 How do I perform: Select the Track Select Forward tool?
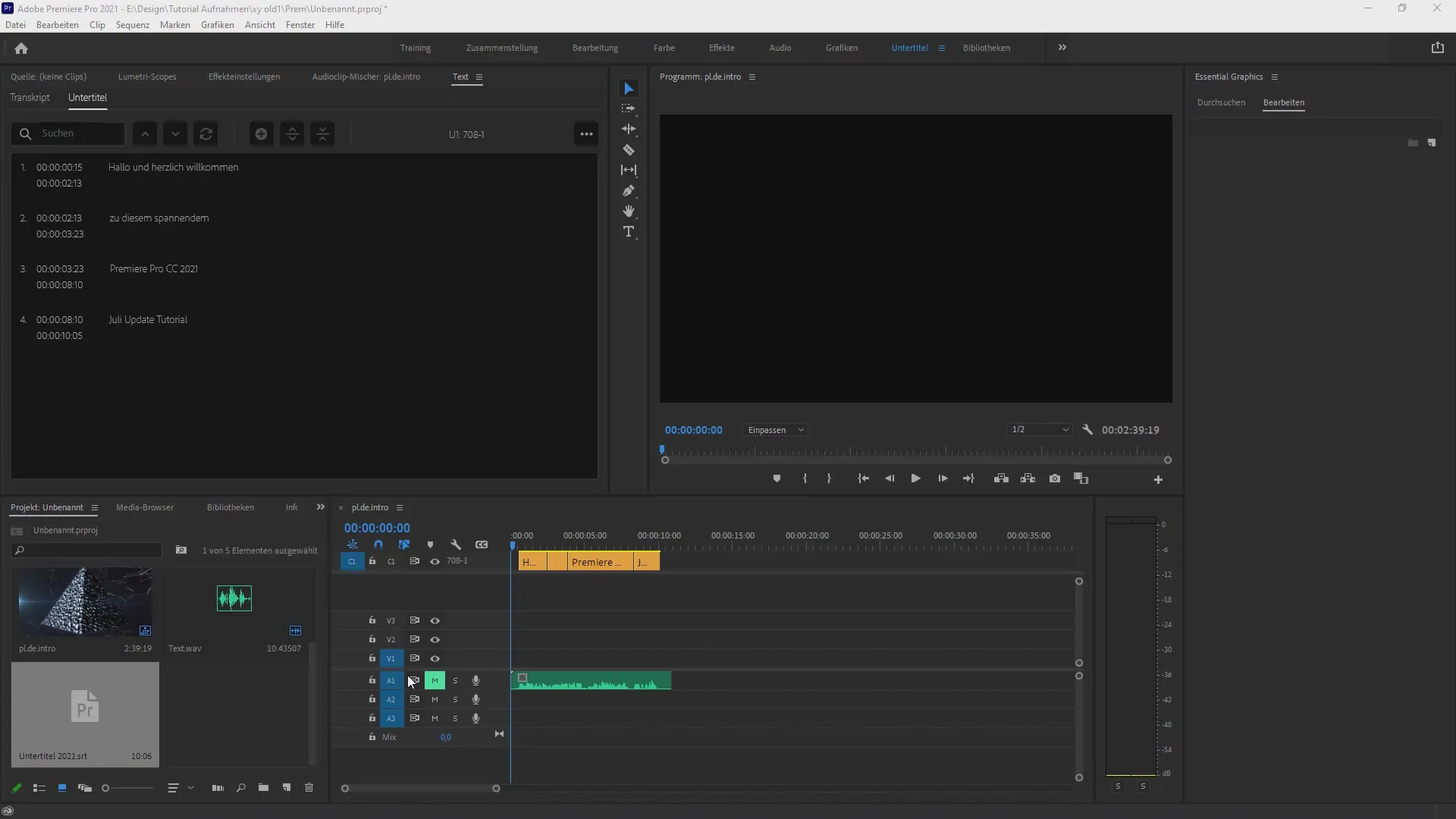[x=628, y=108]
